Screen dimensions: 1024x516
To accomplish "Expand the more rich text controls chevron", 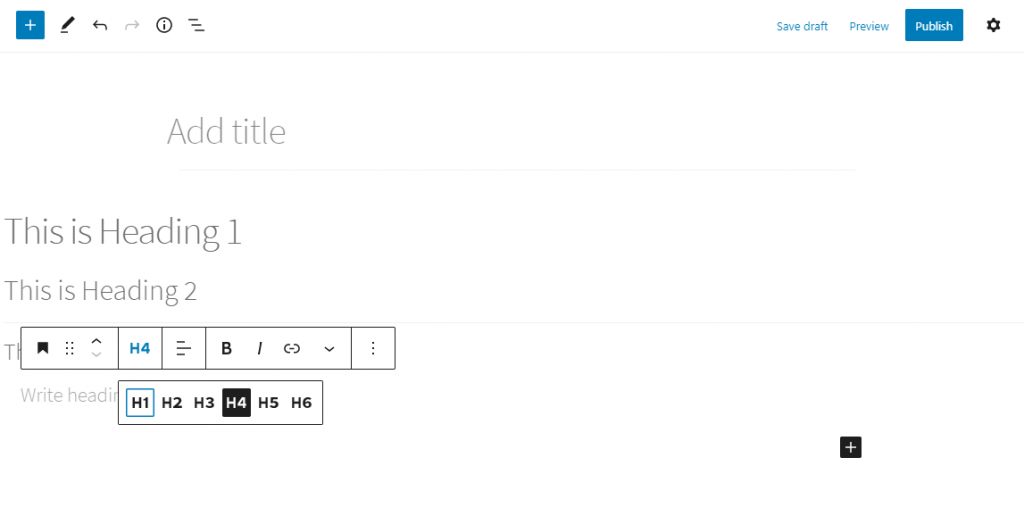I will tap(329, 348).
